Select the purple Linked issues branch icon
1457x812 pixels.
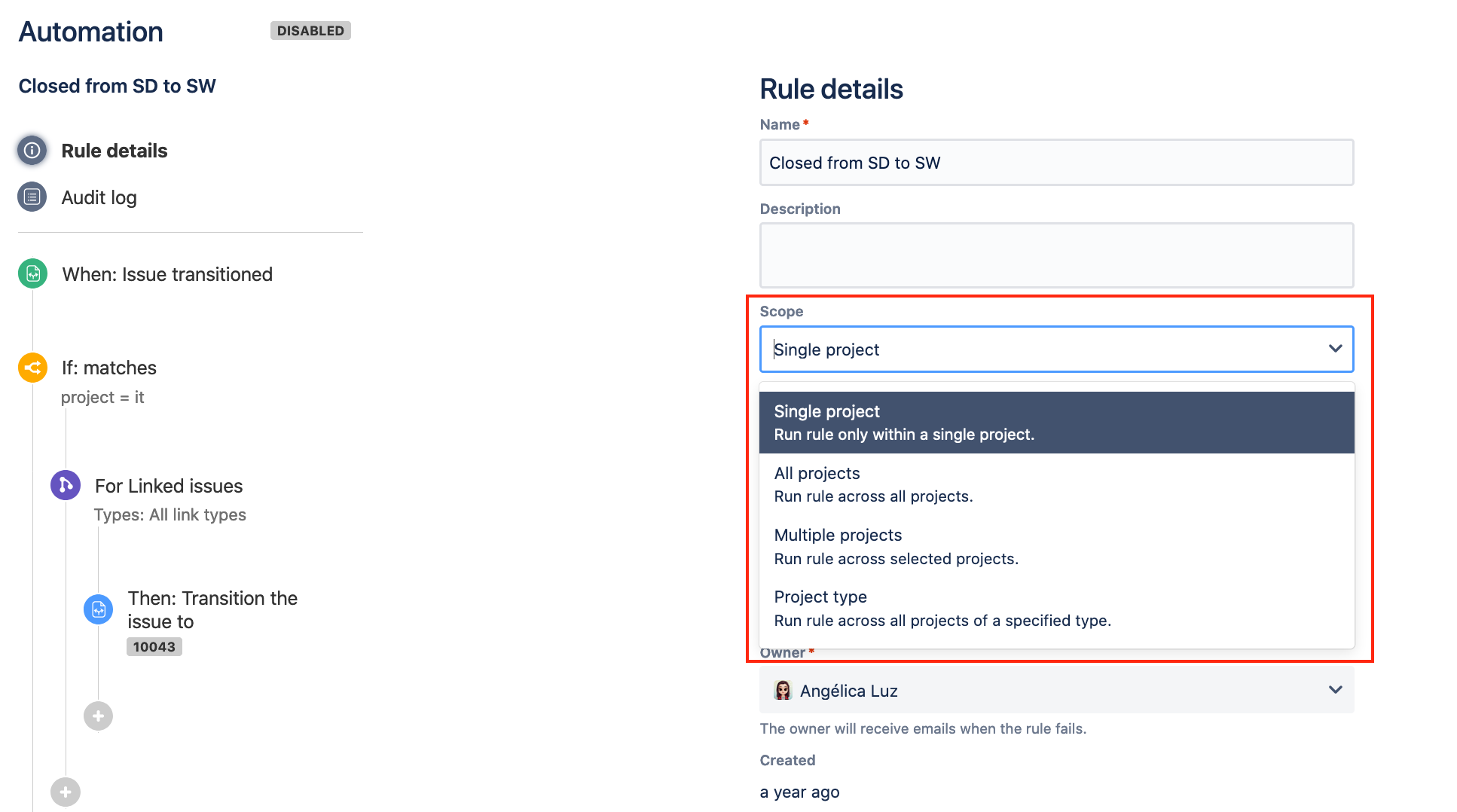point(66,485)
